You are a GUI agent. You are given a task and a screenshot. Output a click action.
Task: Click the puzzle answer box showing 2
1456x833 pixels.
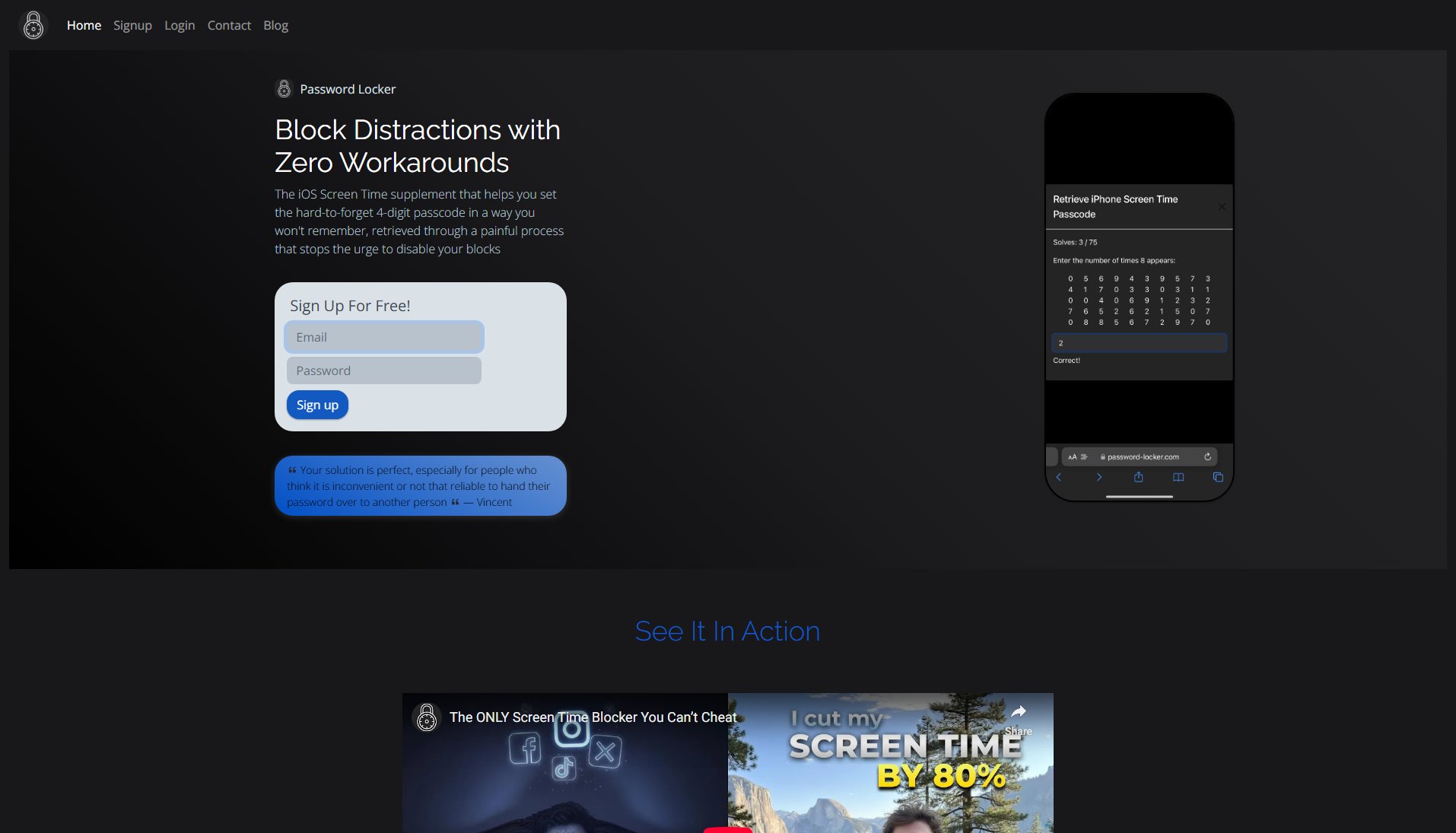(x=1139, y=342)
